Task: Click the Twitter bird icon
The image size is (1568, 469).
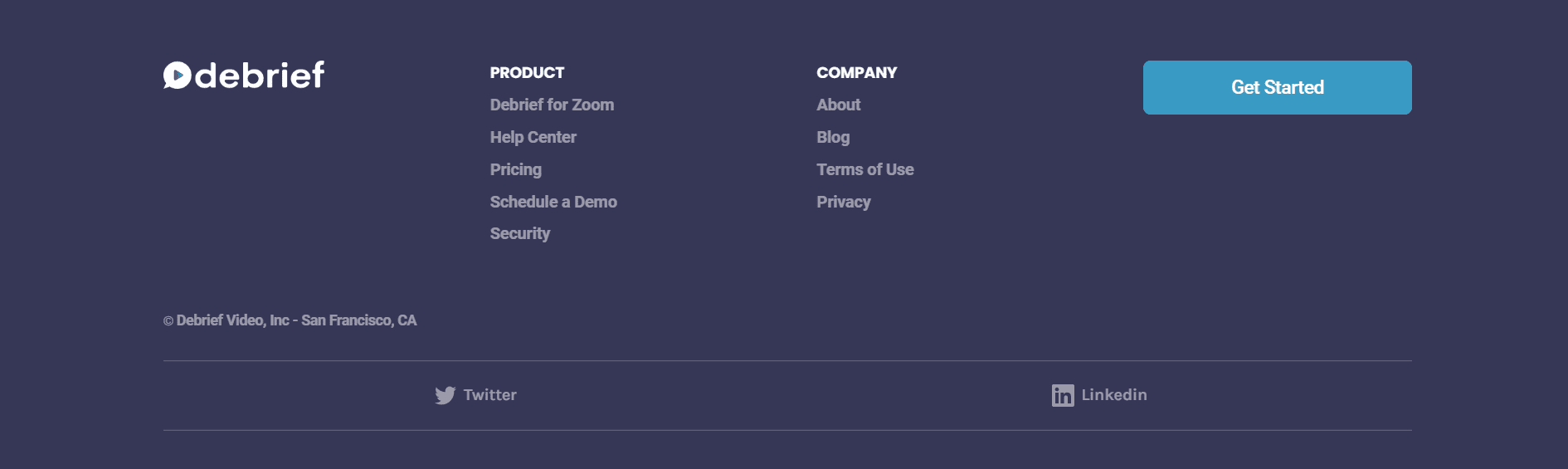Action: coord(446,395)
